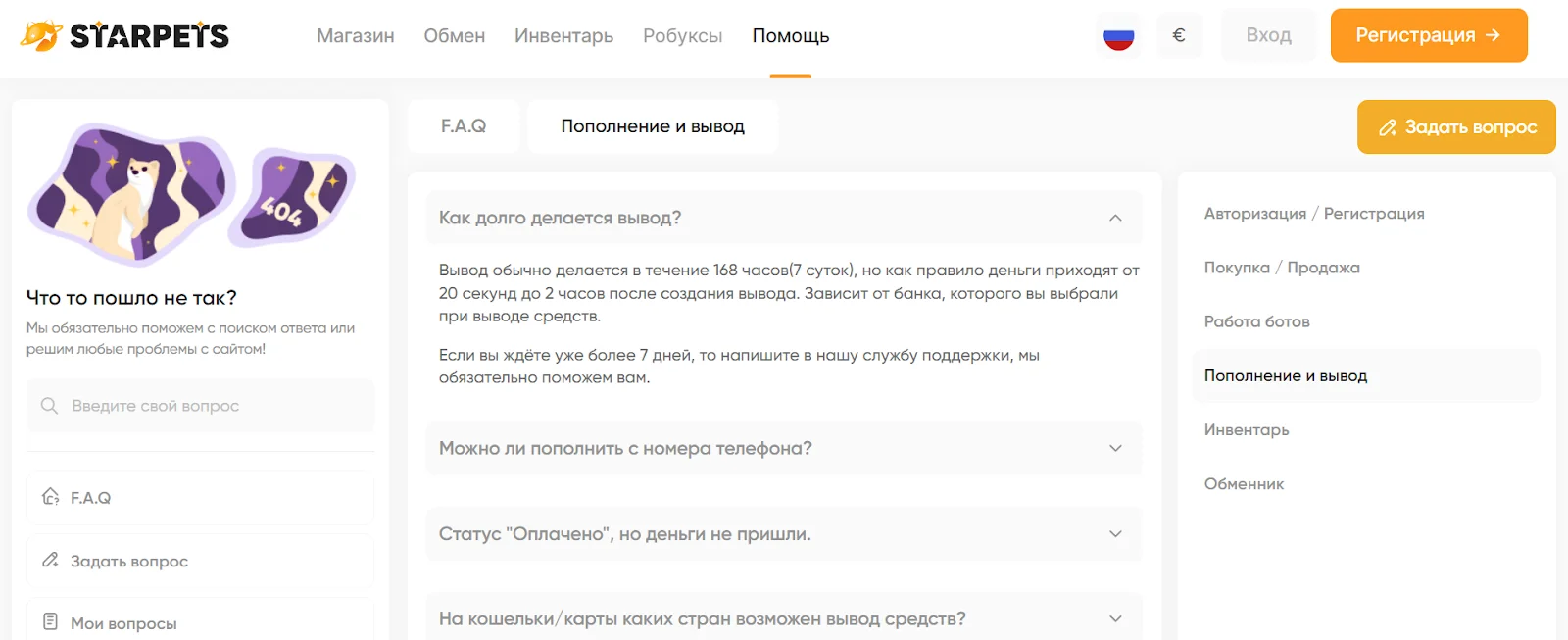Expand 'На кошельки/карты каких стран' question
This screenshot has height=640, width=1568.
click(x=784, y=618)
